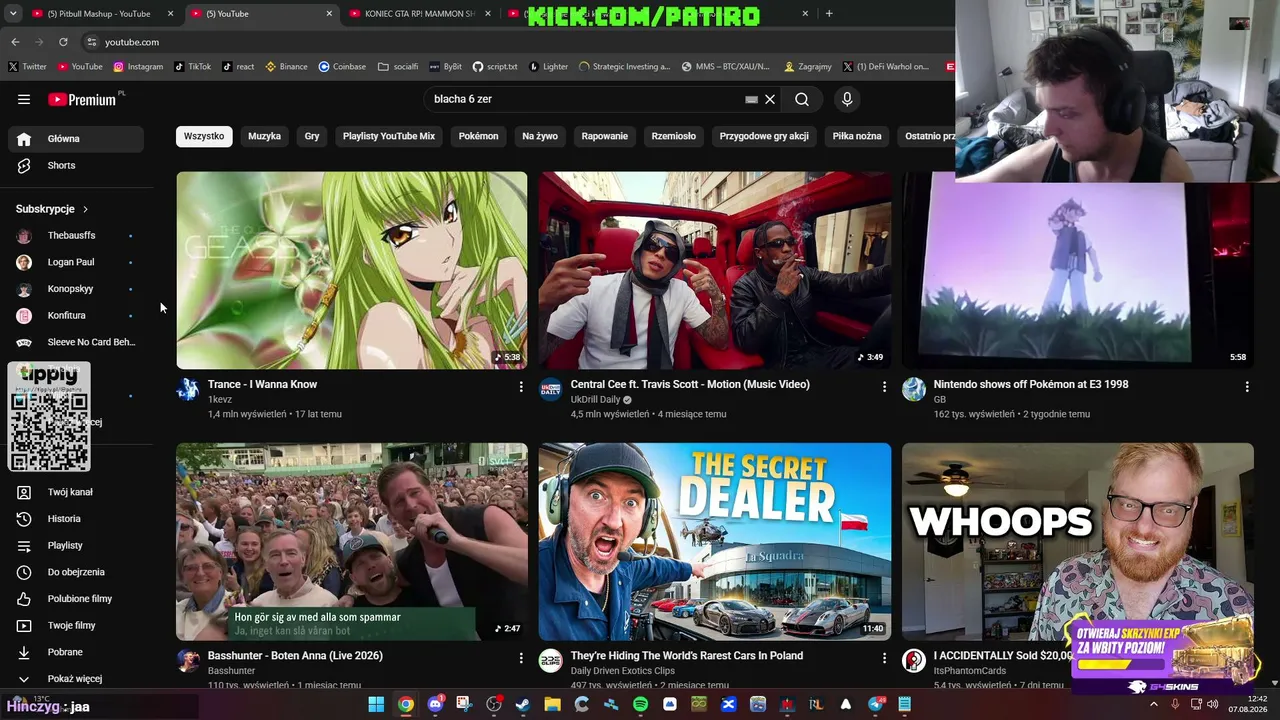The image size is (1280, 720).
Task: Run the search with magnifier icon
Action: pyautogui.click(x=802, y=99)
